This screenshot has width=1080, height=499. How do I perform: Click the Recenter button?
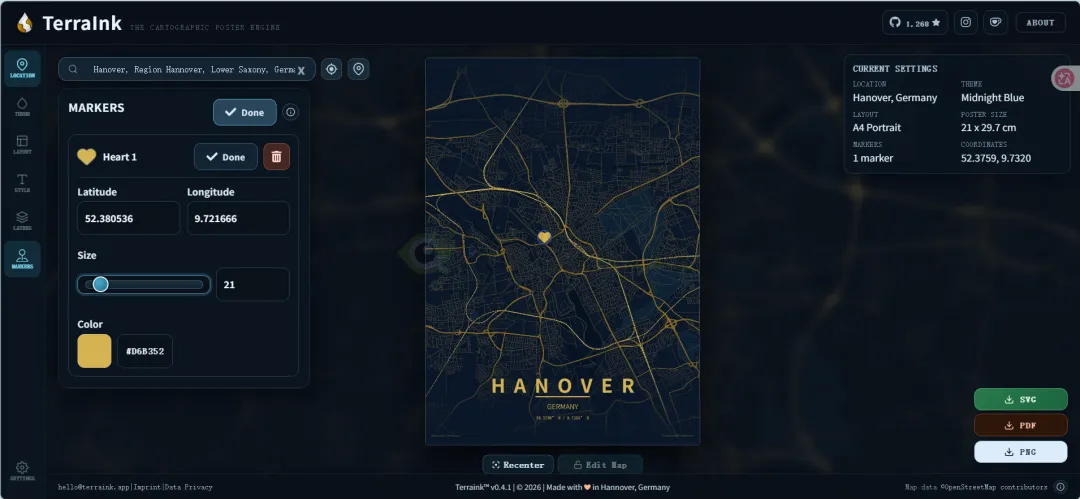click(x=518, y=465)
